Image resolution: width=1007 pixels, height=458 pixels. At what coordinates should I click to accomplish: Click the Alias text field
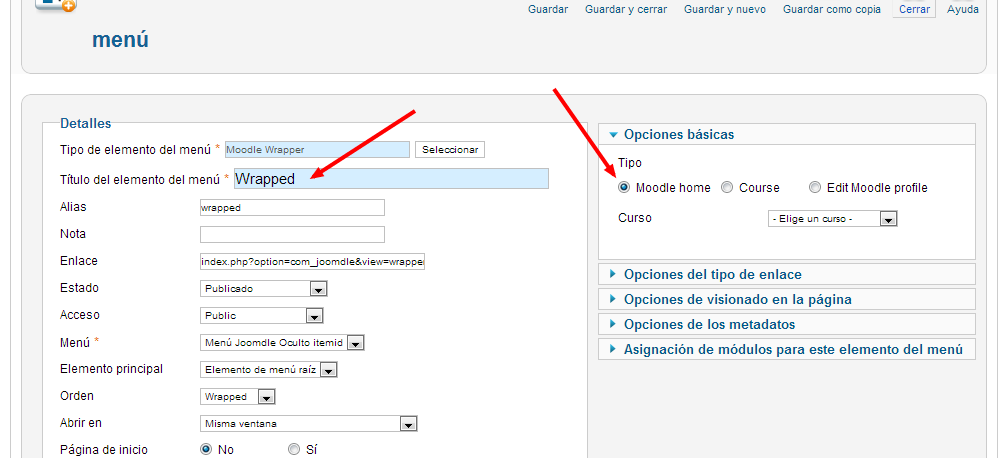(x=292, y=208)
